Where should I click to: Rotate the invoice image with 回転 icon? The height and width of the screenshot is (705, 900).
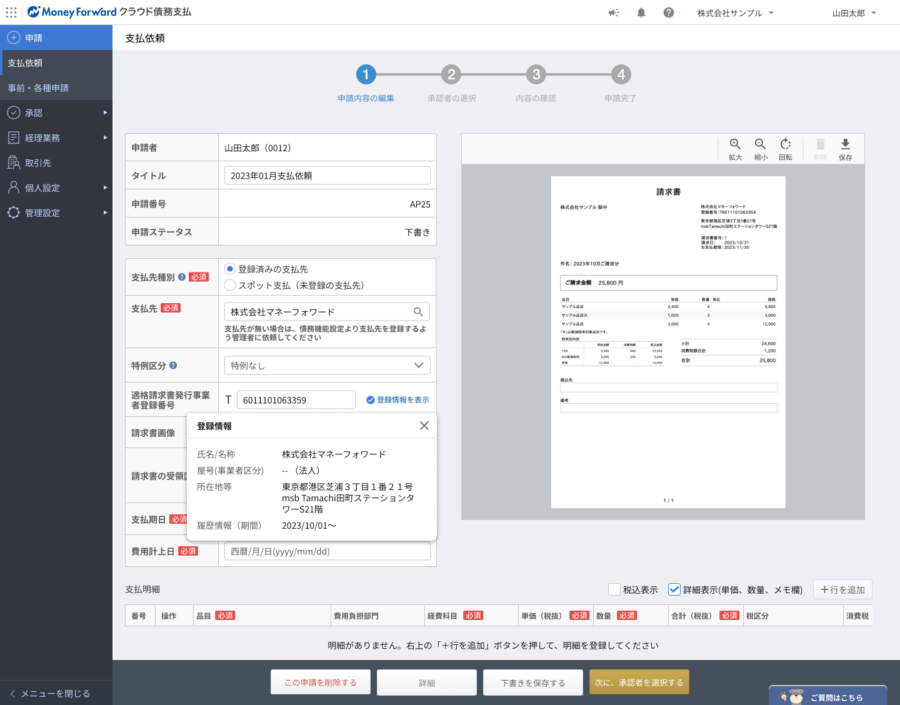(785, 146)
